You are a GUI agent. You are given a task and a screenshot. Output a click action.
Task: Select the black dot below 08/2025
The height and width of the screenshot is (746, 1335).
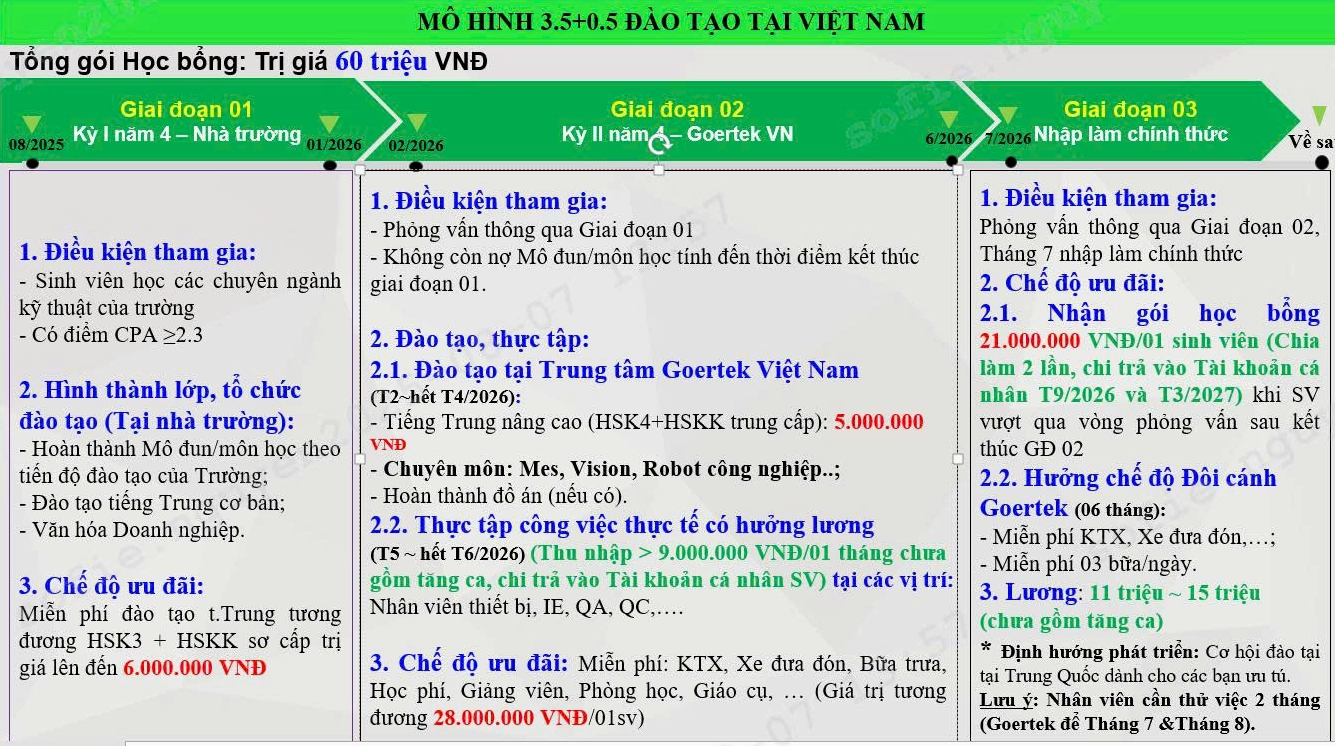coord(32,163)
